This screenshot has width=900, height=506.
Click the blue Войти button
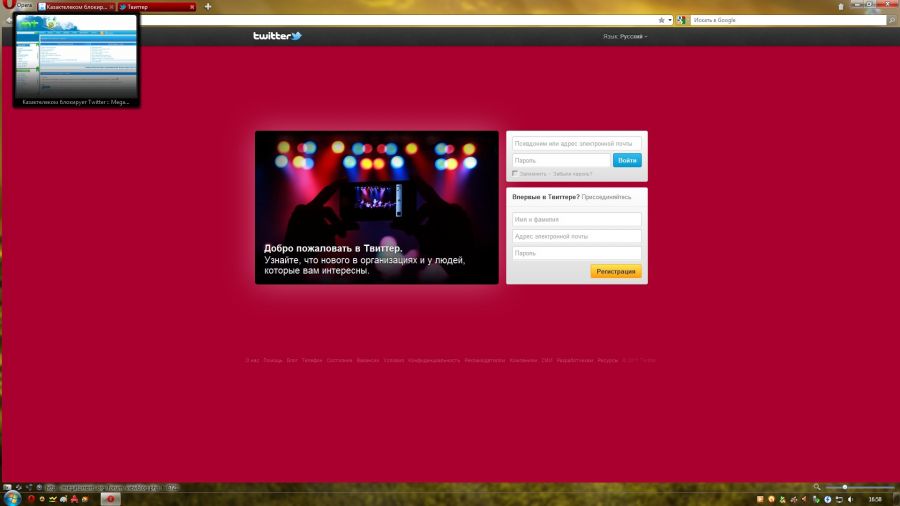tap(627, 160)
